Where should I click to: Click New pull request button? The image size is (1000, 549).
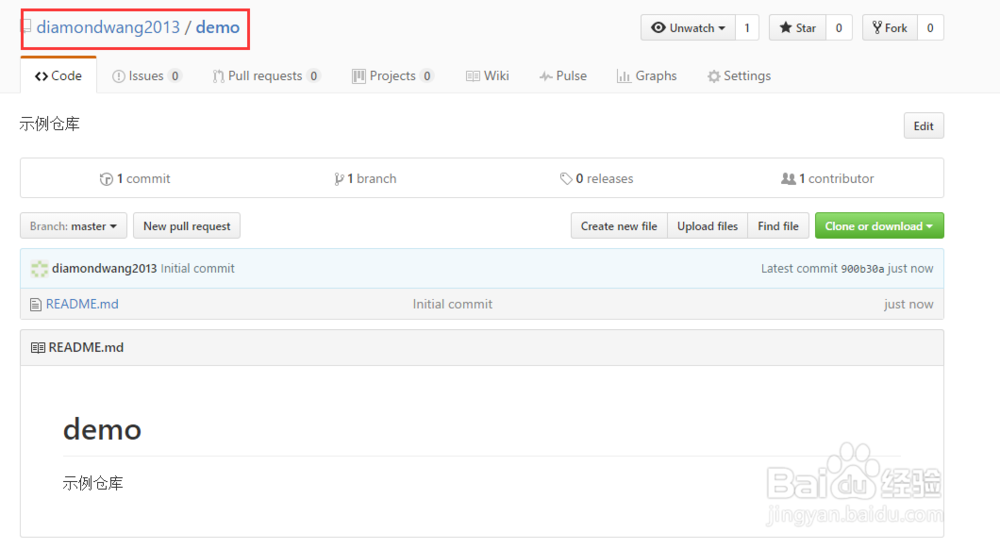point(187,226)
